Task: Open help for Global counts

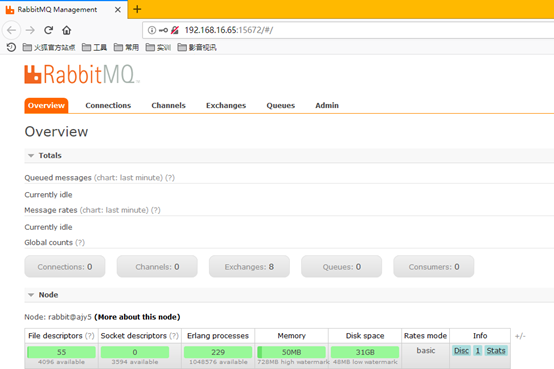Action: pos(80,243)
